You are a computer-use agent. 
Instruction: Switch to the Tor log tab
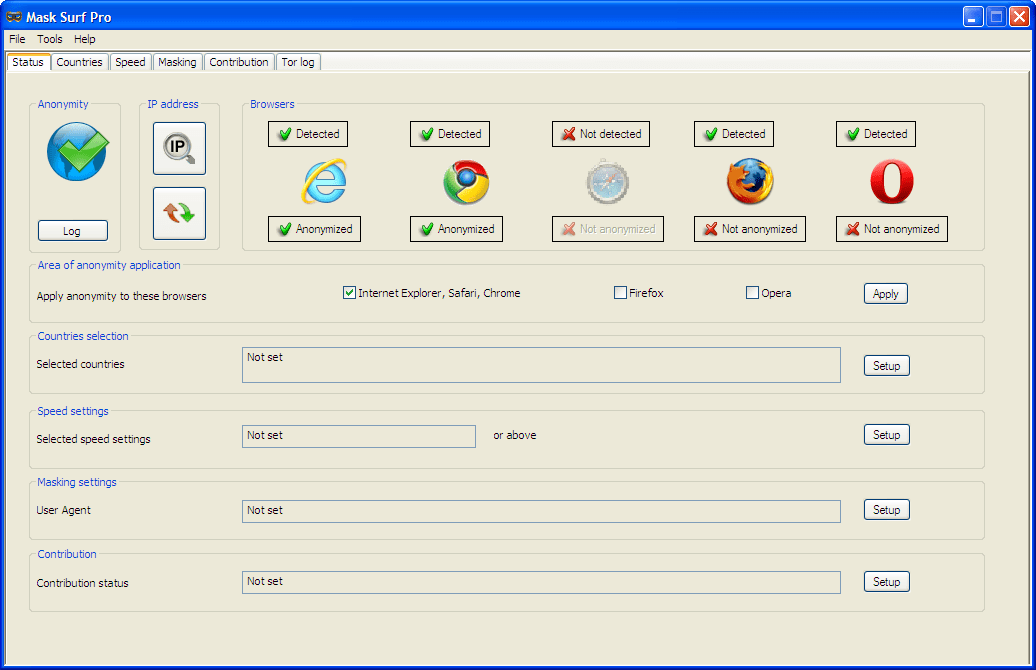(x=297, y=61)
